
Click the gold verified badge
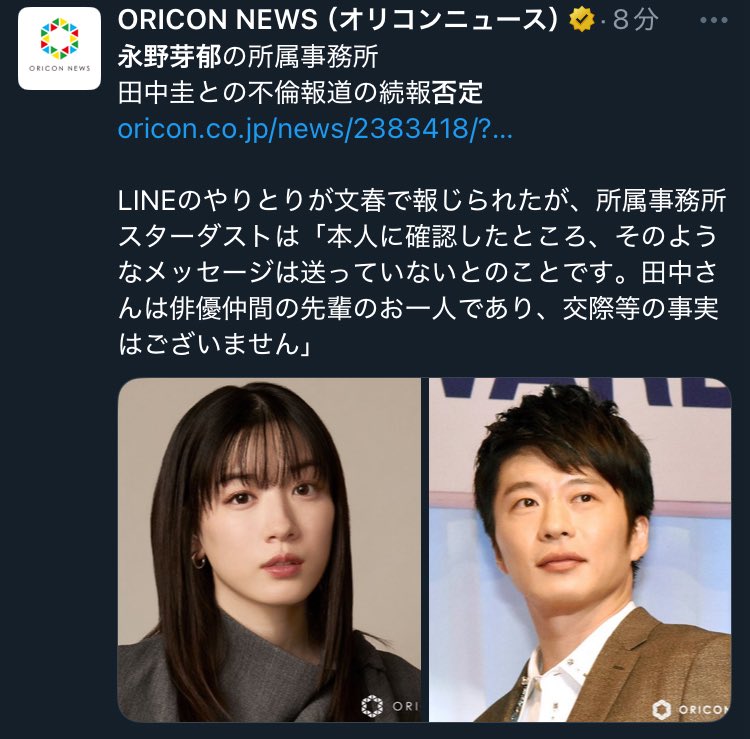pyautogui.click(x=581, y=20)
